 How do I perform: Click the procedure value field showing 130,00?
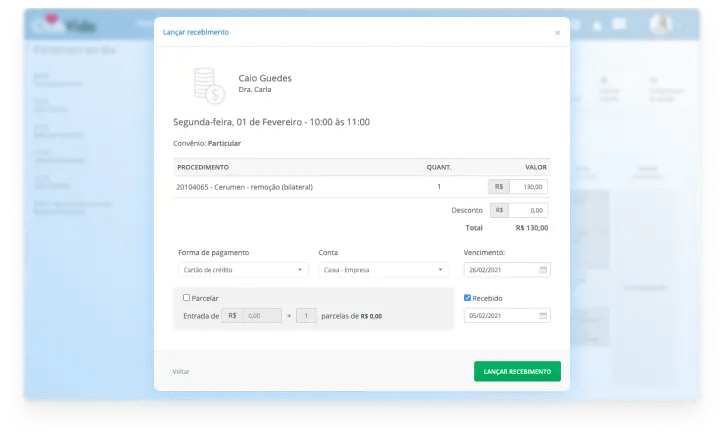click(528, 187)
